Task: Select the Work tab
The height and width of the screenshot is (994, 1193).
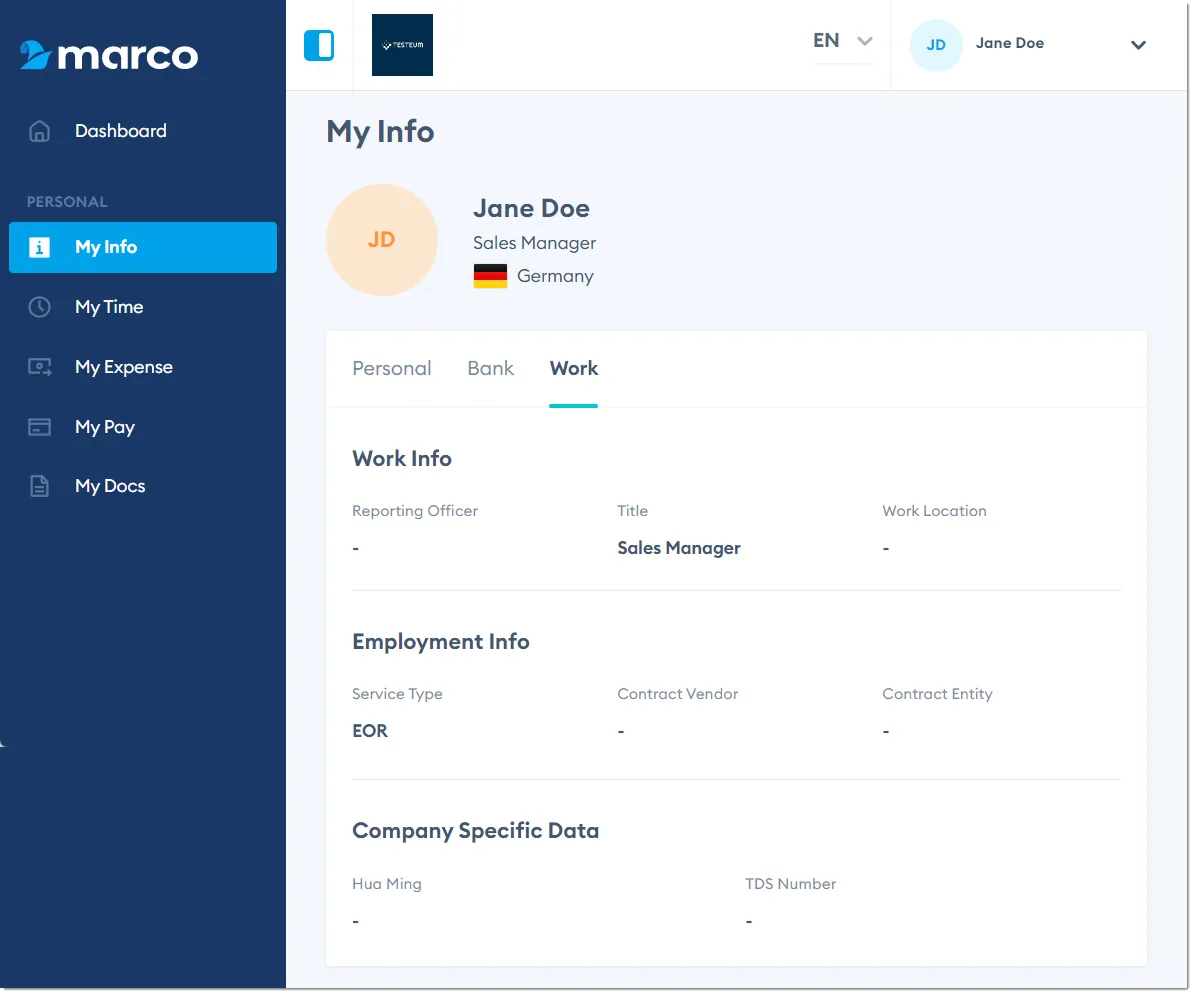Action: (574, 368)
